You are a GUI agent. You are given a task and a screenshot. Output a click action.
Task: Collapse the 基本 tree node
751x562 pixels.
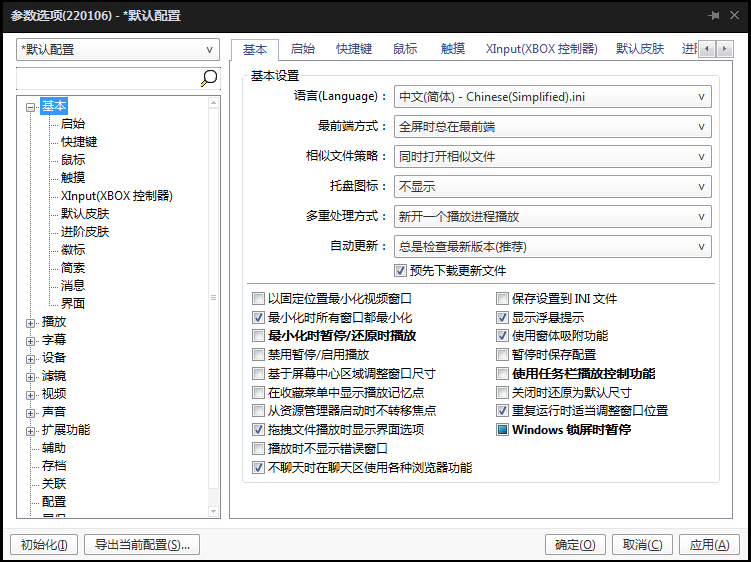click(31, 107)
